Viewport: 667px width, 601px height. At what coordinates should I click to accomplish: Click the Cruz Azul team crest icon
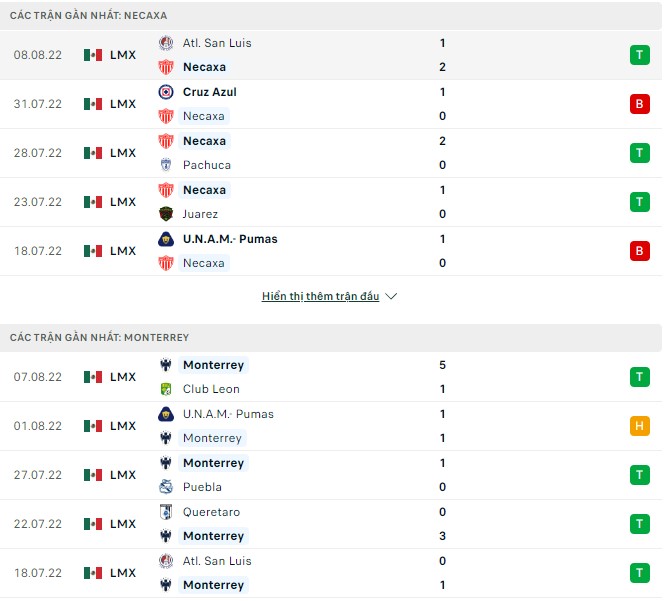166,92
